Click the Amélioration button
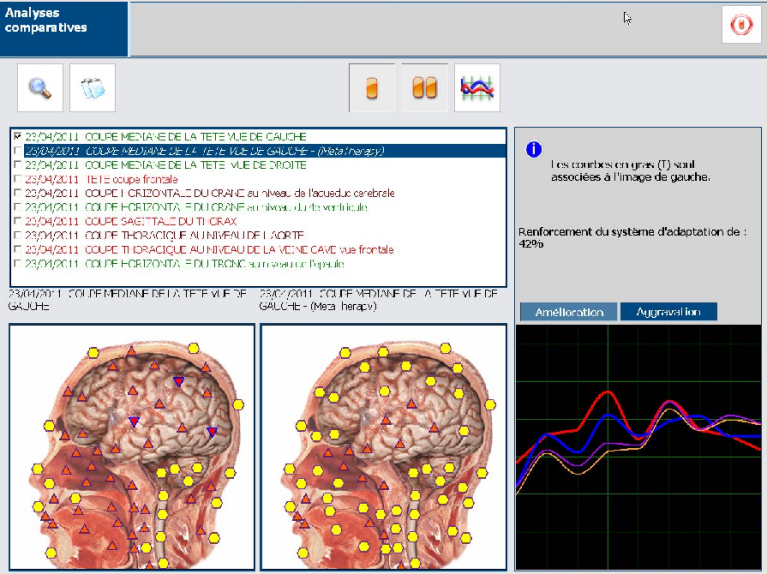 click(568, 312)
